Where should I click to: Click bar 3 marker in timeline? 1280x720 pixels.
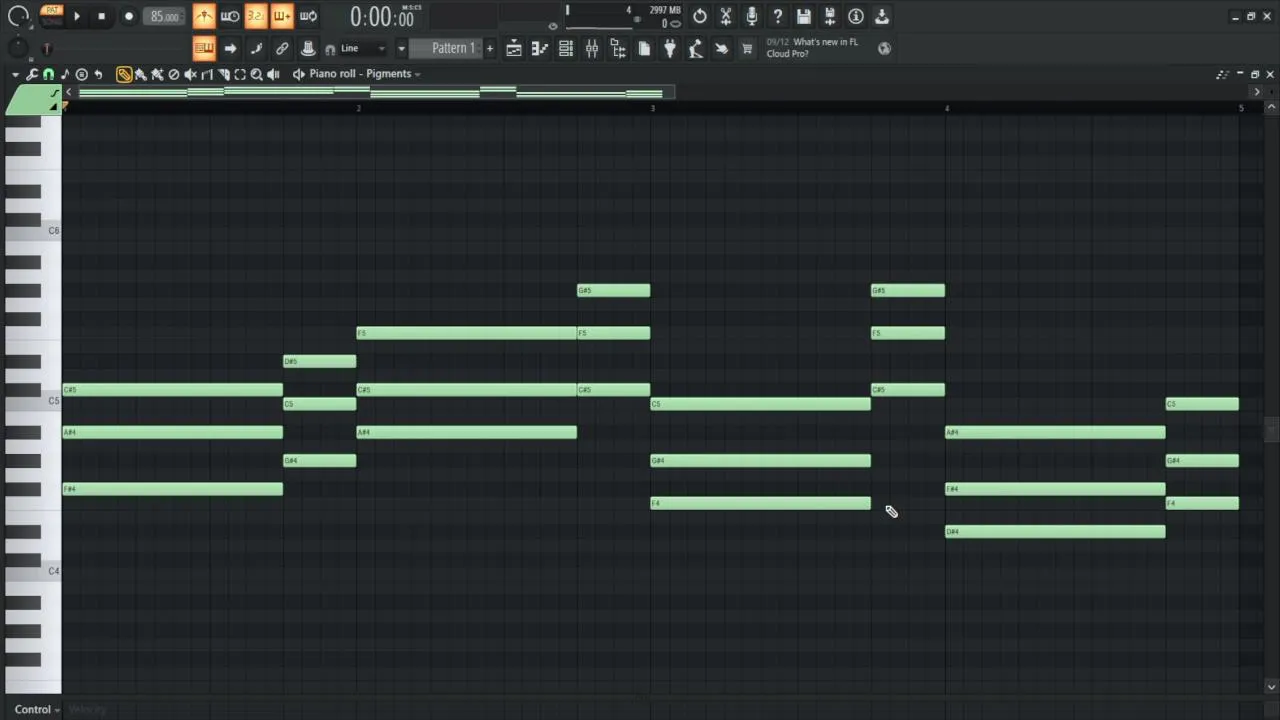[652, 107]
